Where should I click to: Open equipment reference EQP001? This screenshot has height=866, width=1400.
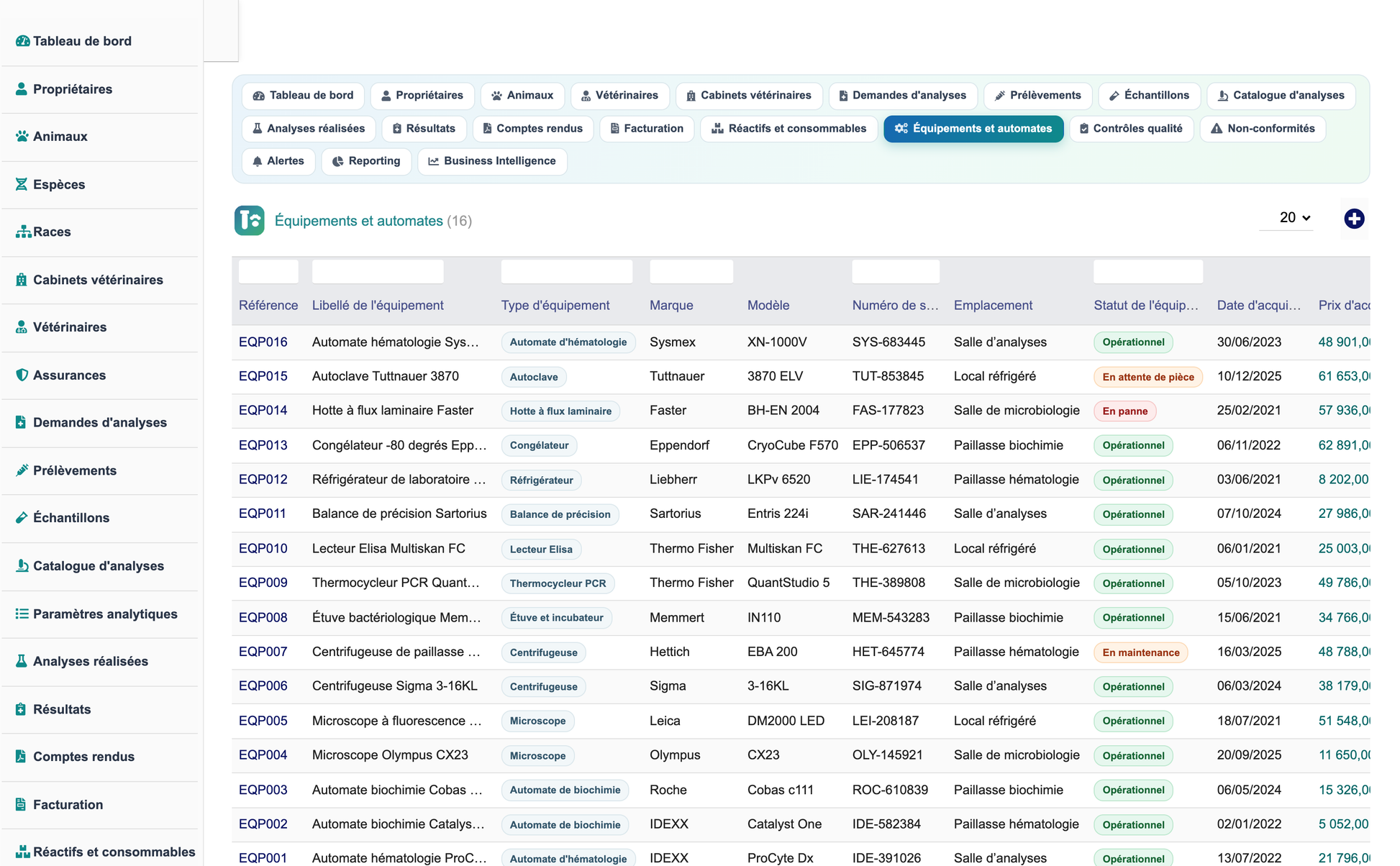pyautogui.click(x=263, y=858)
